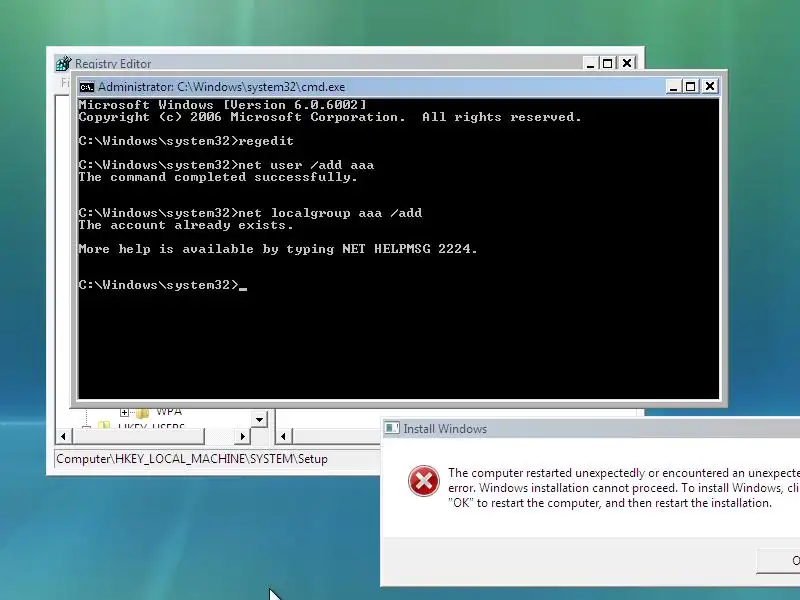800x600 pixels.
Task: Click the Install Windows dialog title
Action: tap(445, 429)
